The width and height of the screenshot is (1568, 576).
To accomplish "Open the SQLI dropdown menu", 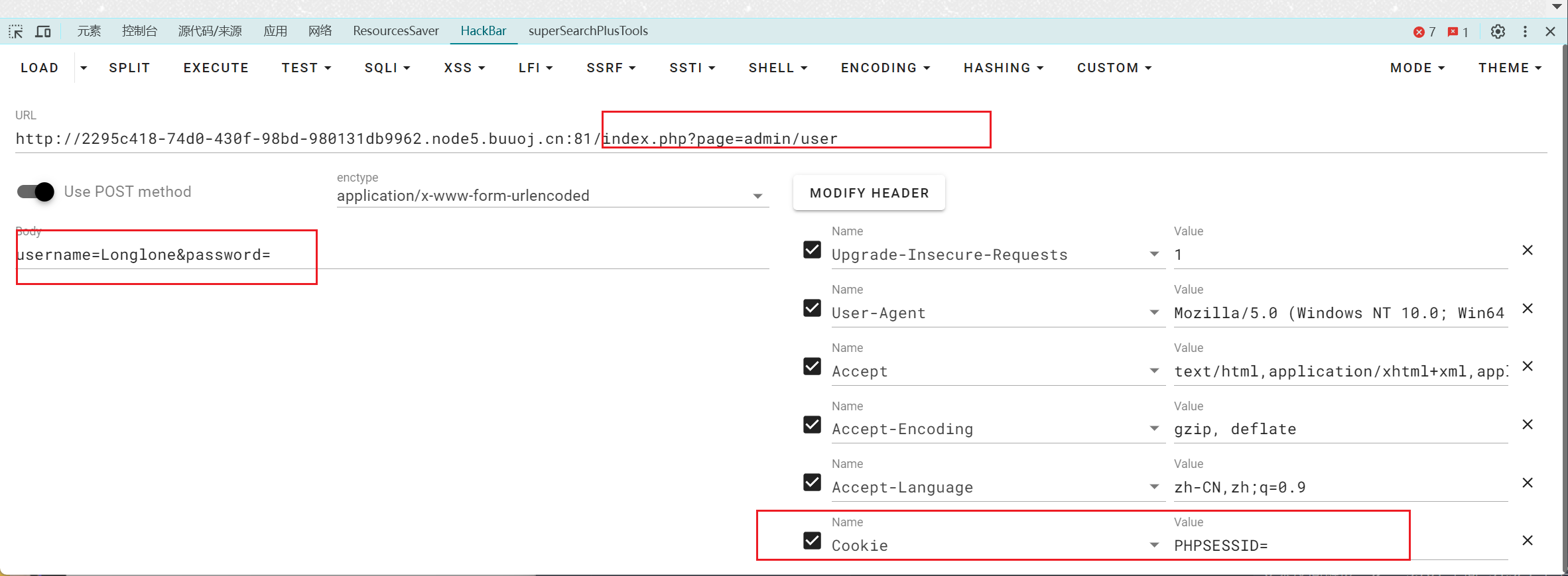I will (x=387, y=68).
